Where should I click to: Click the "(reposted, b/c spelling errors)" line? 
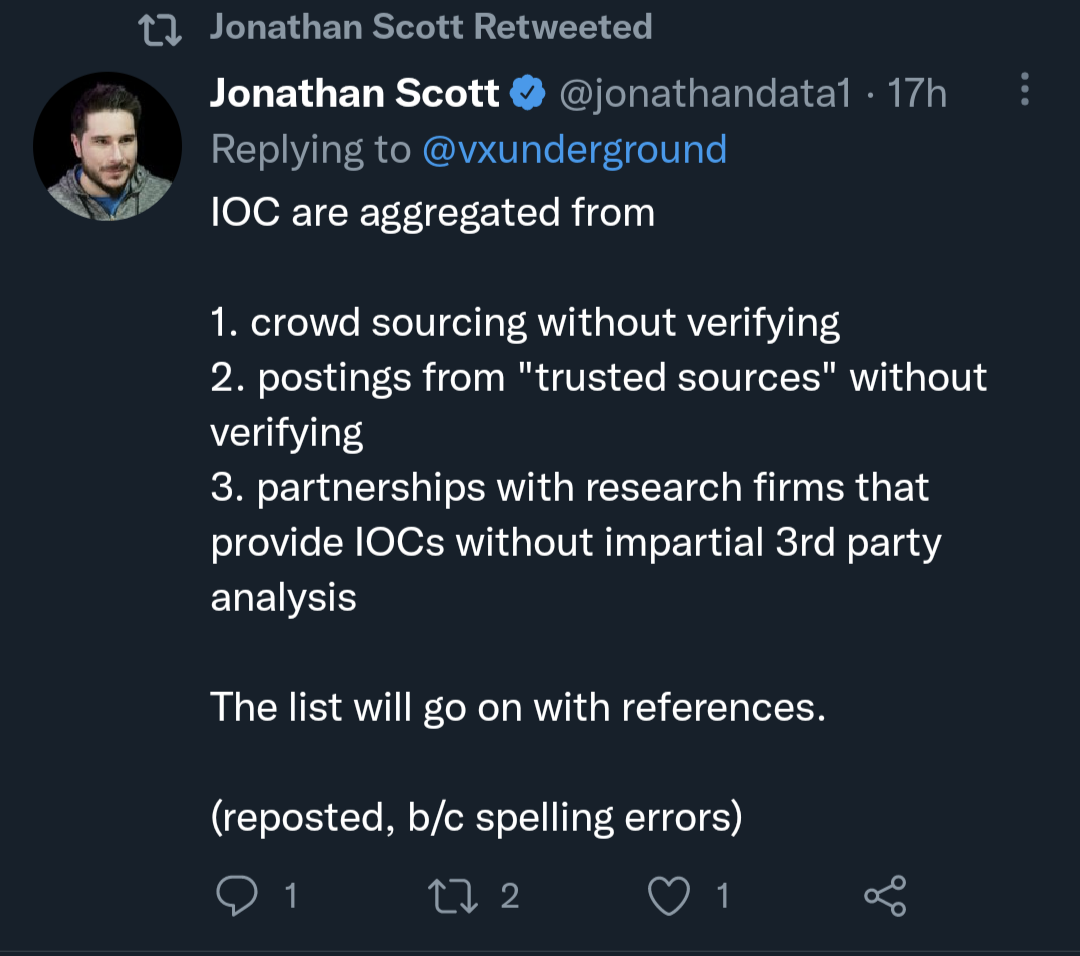476,817
